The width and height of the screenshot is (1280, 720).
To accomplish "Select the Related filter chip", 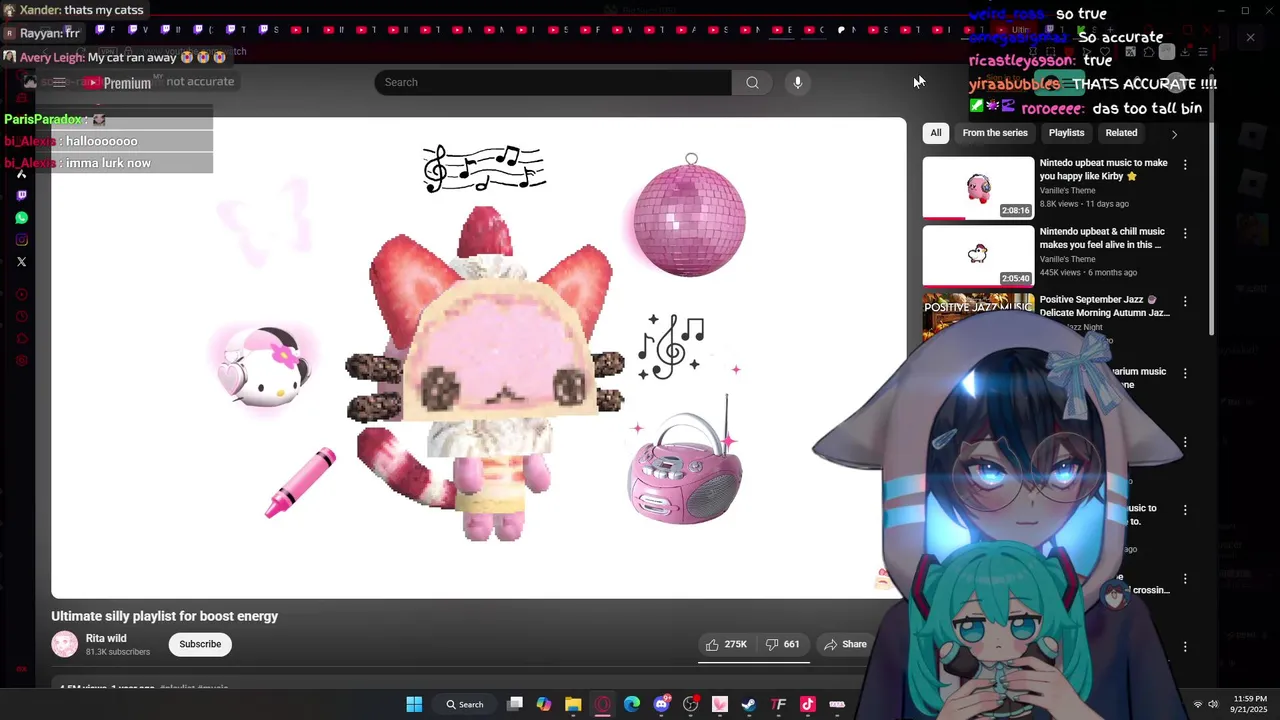I will [1121, 133].
